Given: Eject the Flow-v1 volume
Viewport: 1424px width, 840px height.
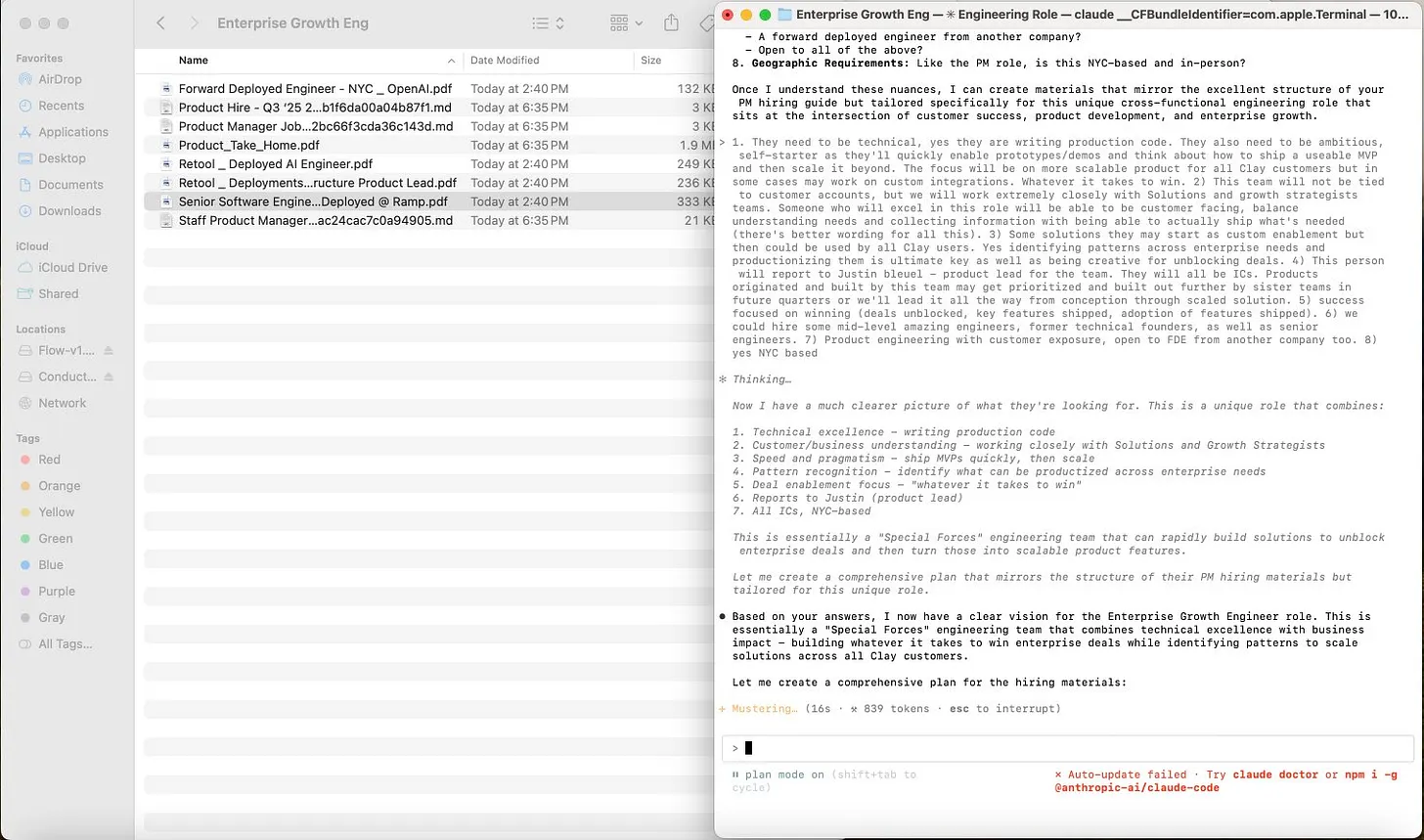Looking at the screenshot, I should click(109, 350).
